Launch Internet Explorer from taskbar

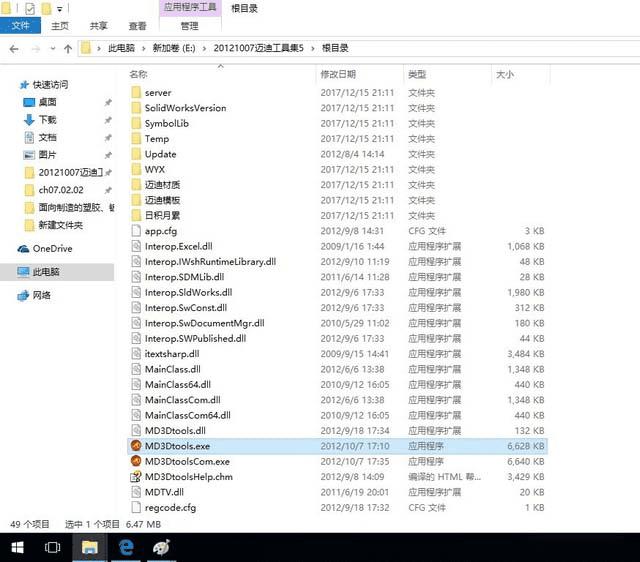coord(126,547)
